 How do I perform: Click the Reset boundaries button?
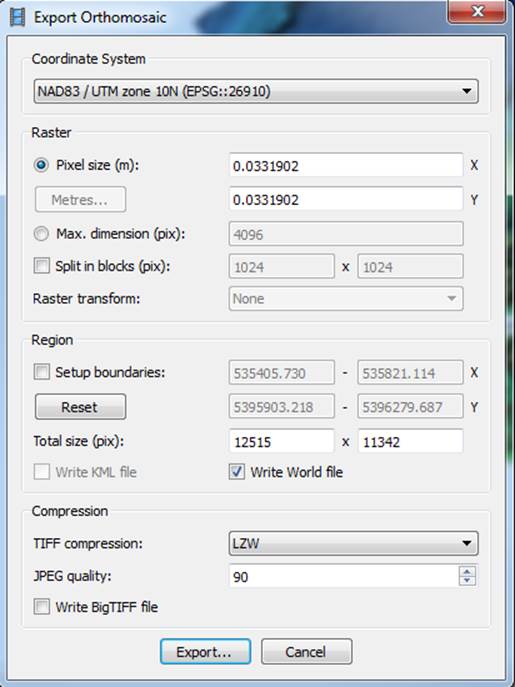[81, 407]
